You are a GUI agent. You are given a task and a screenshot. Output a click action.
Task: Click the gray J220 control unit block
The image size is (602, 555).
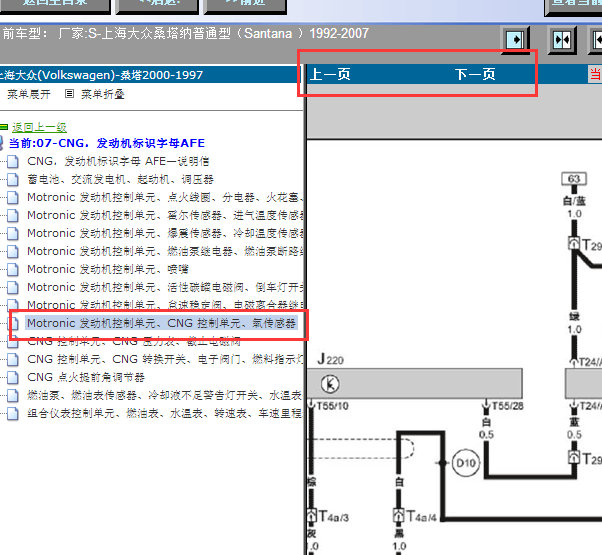(x=415, y=383)
